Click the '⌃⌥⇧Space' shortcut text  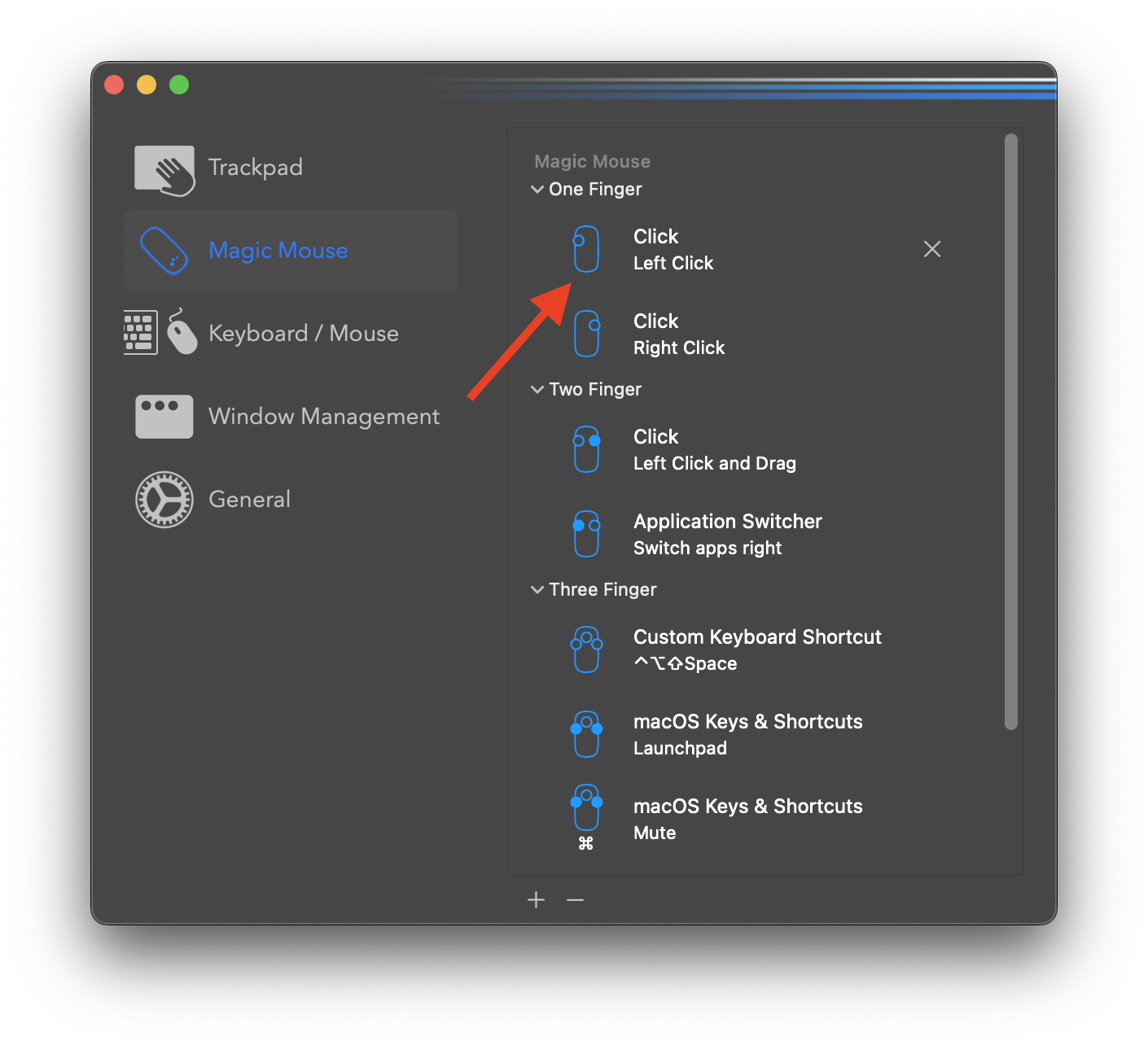point(686,664)
